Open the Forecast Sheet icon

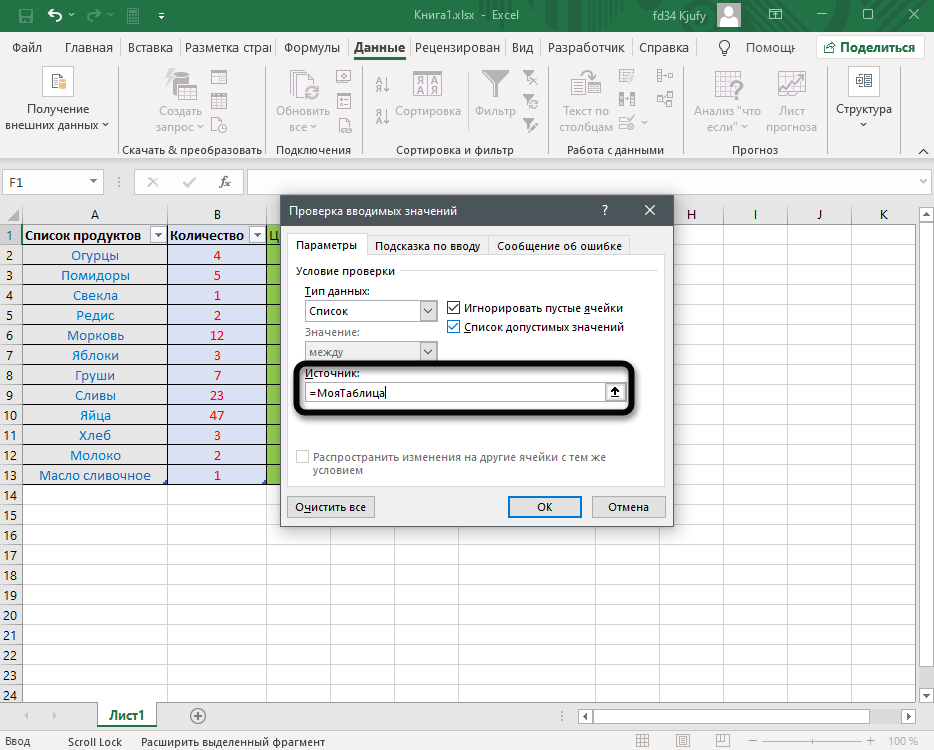pyautogui.click(x=791, y=84)
